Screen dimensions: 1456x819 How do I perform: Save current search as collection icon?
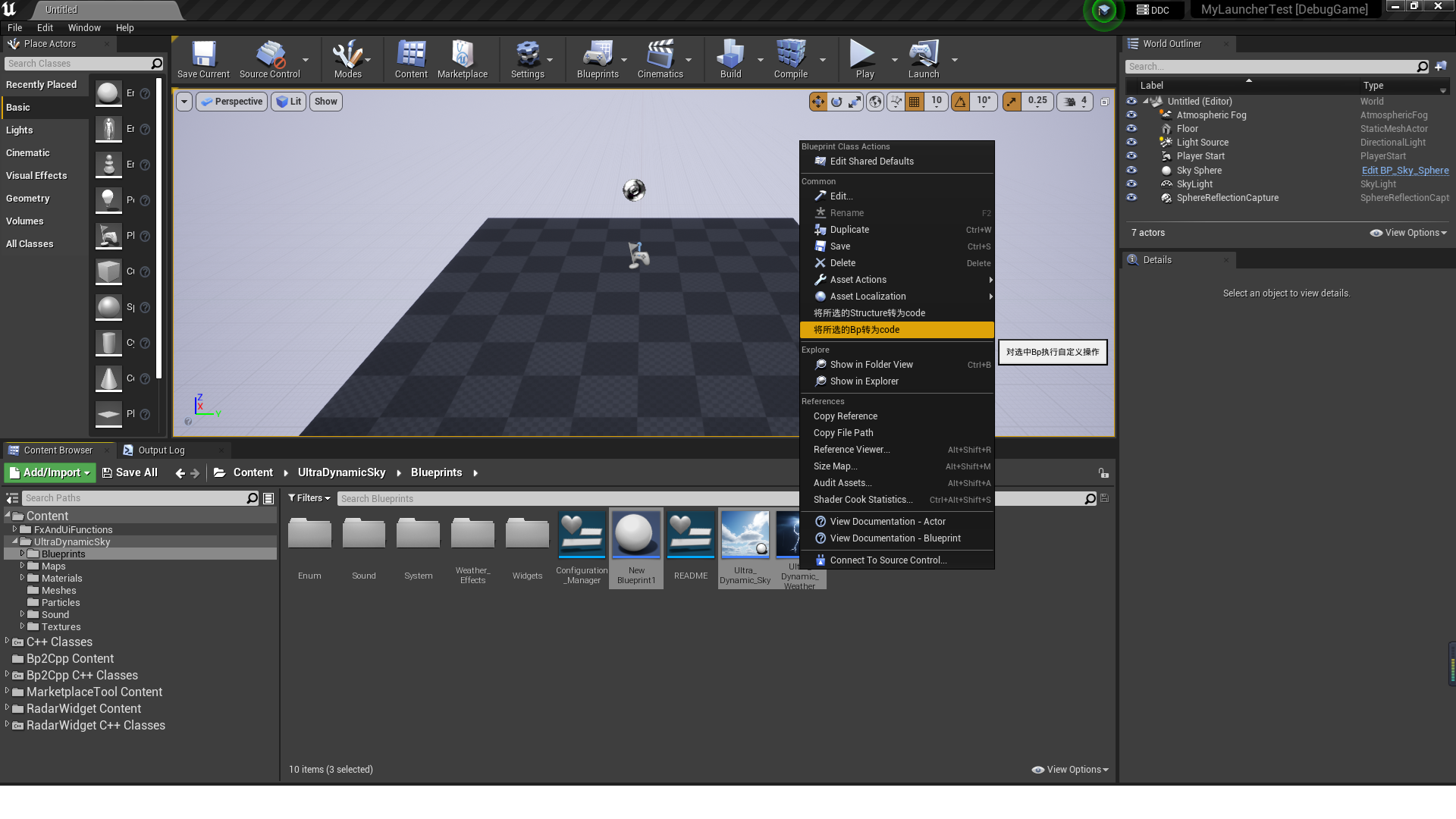click(x=1104, y=498)
